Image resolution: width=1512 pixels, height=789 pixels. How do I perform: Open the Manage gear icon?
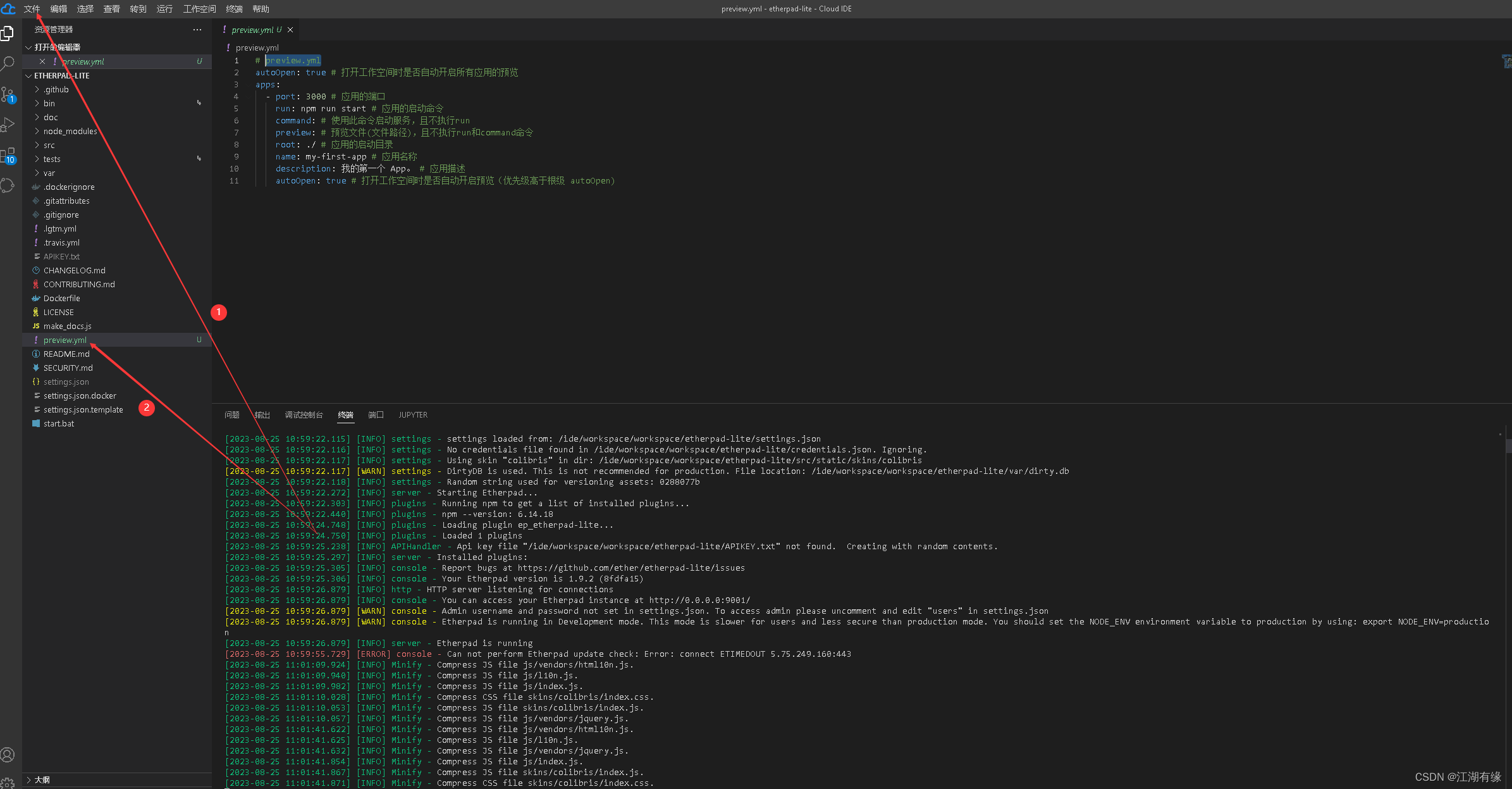[8, 783]
